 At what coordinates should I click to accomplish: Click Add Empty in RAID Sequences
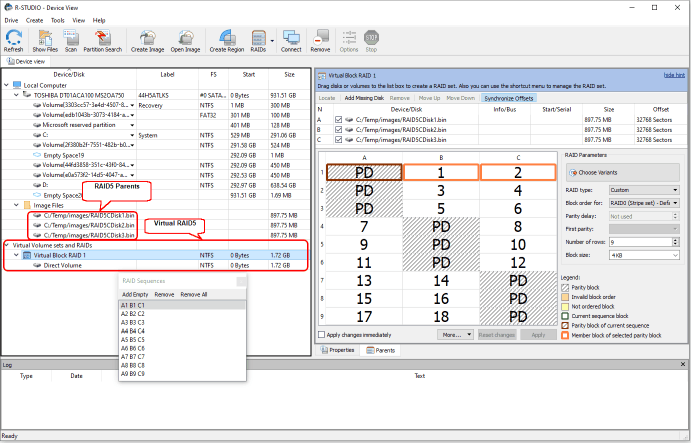[135, 294]
